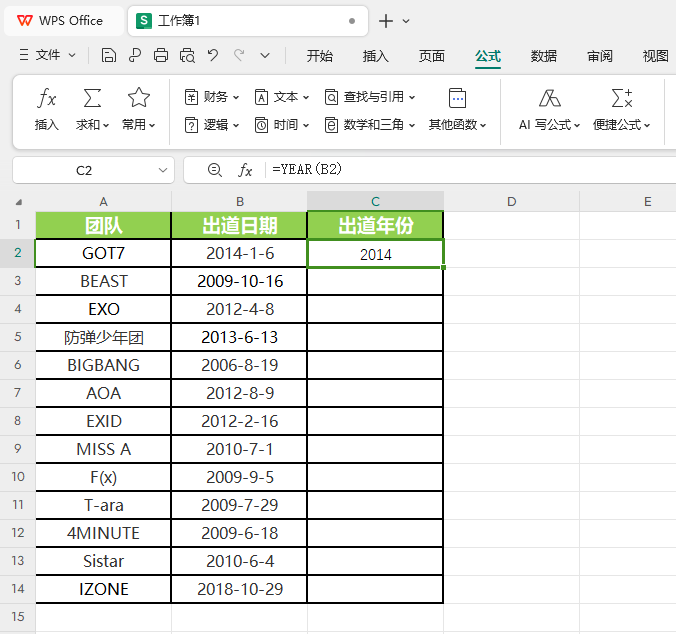Click the Undo arrow icon
This screenshot has height=634, width=676.
(213, 56)
